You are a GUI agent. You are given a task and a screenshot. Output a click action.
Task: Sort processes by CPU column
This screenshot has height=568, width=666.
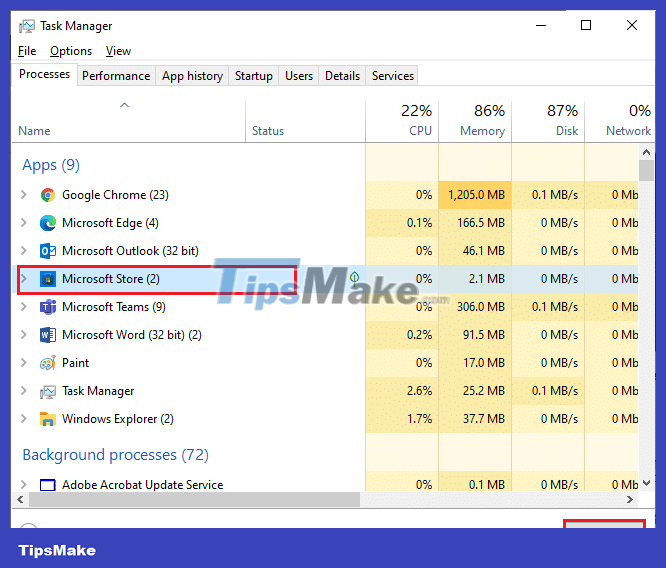[402, 122]
